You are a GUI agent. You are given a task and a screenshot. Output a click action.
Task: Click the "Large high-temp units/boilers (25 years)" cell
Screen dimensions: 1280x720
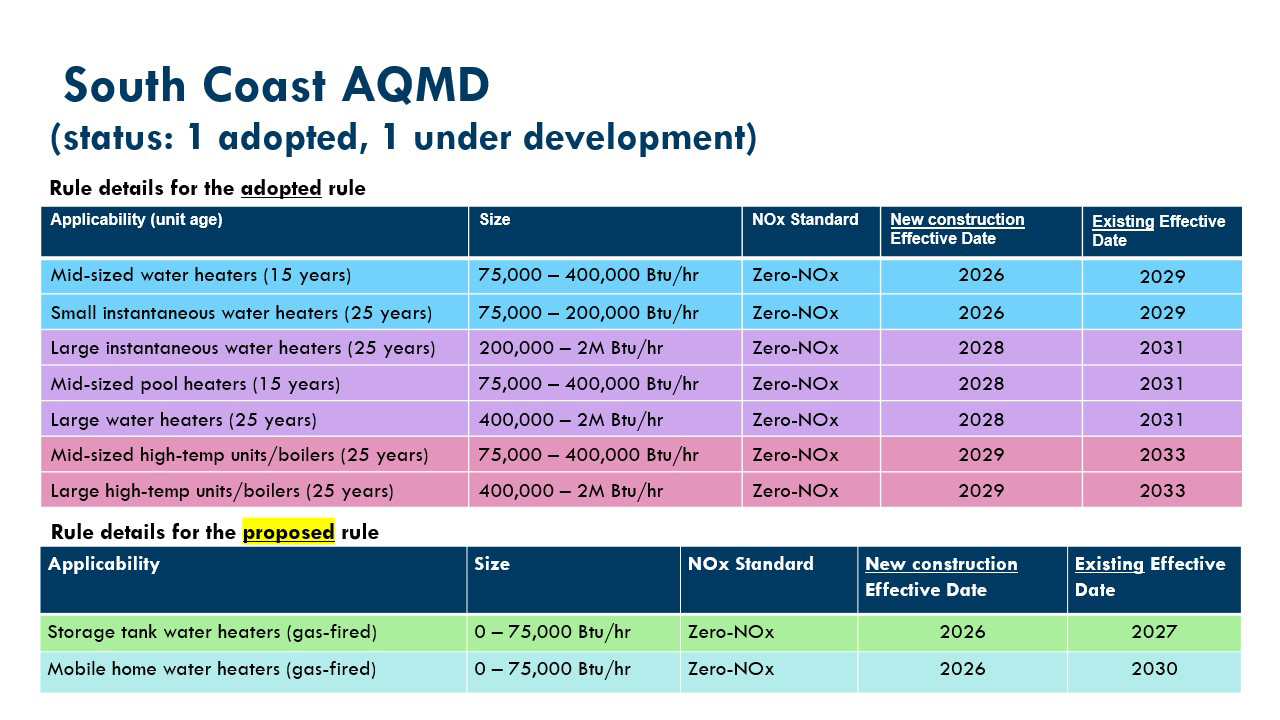[222, 491]
